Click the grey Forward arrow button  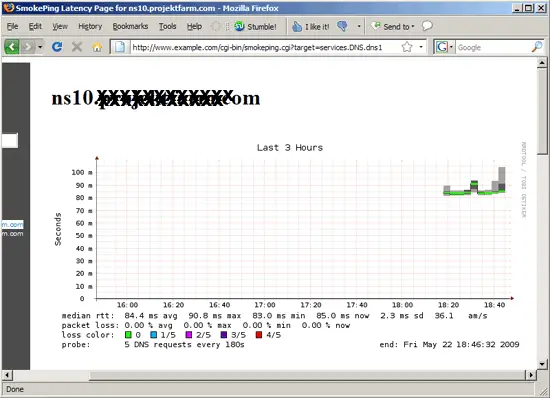(x=28, y=47)
